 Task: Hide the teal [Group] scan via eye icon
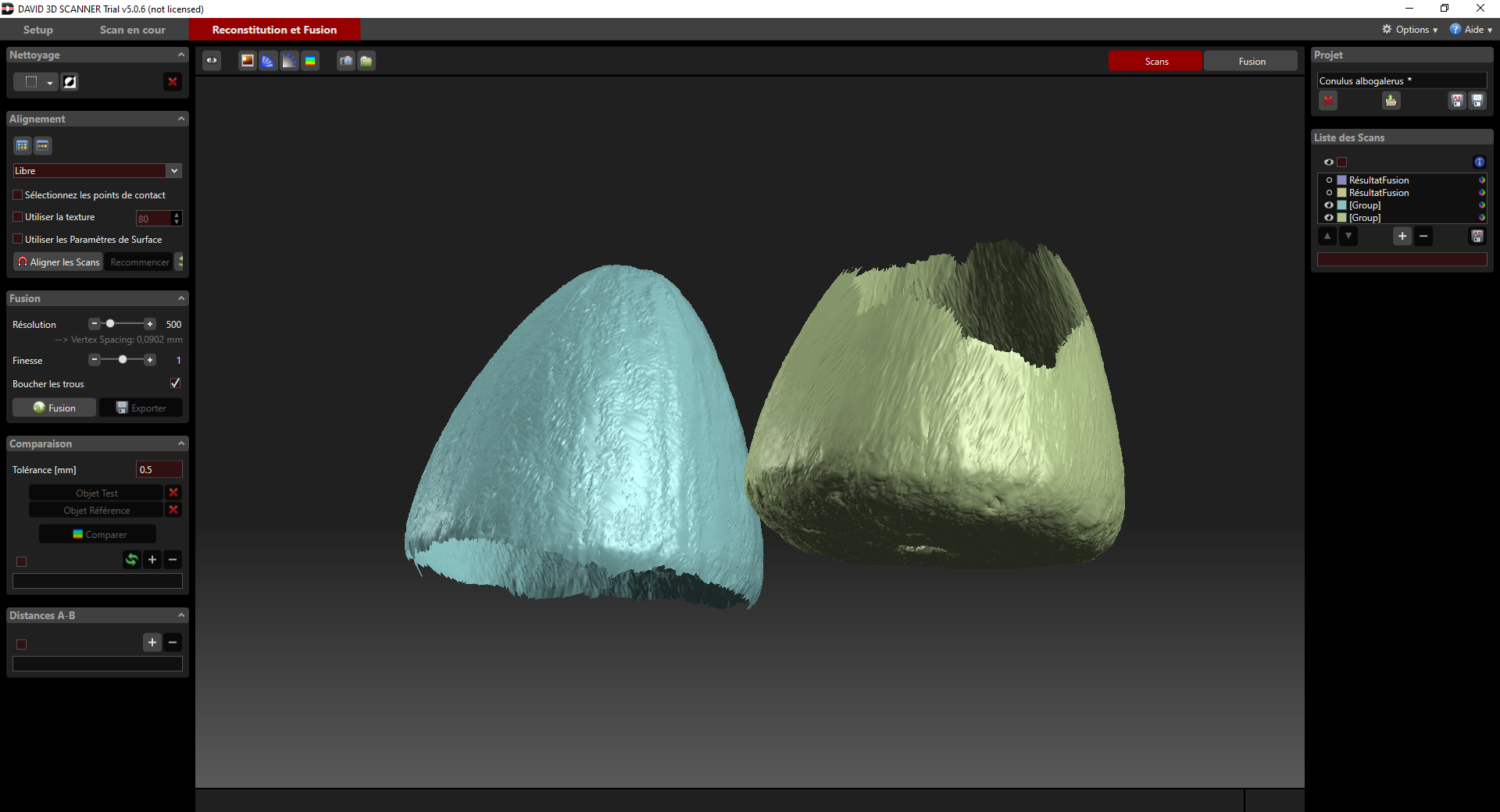coord(1329,205)
